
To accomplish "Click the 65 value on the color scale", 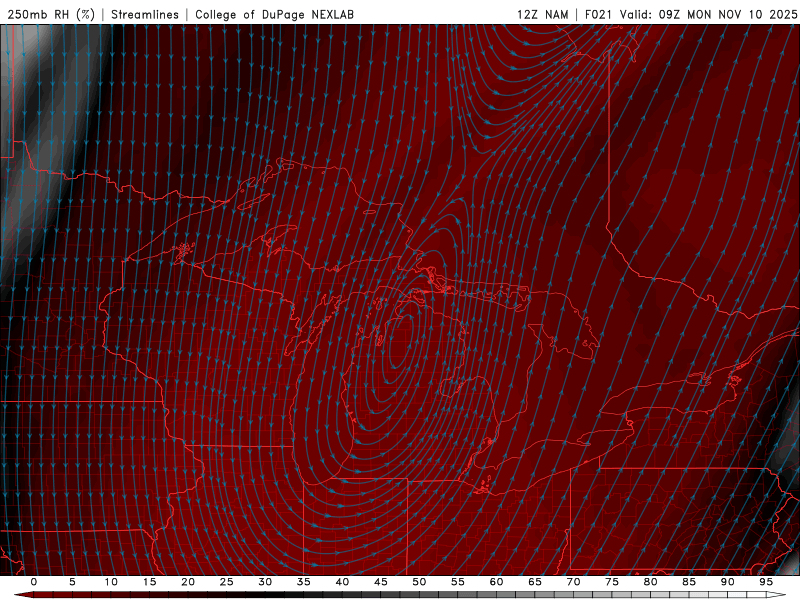I will click(x=535, y=582).
